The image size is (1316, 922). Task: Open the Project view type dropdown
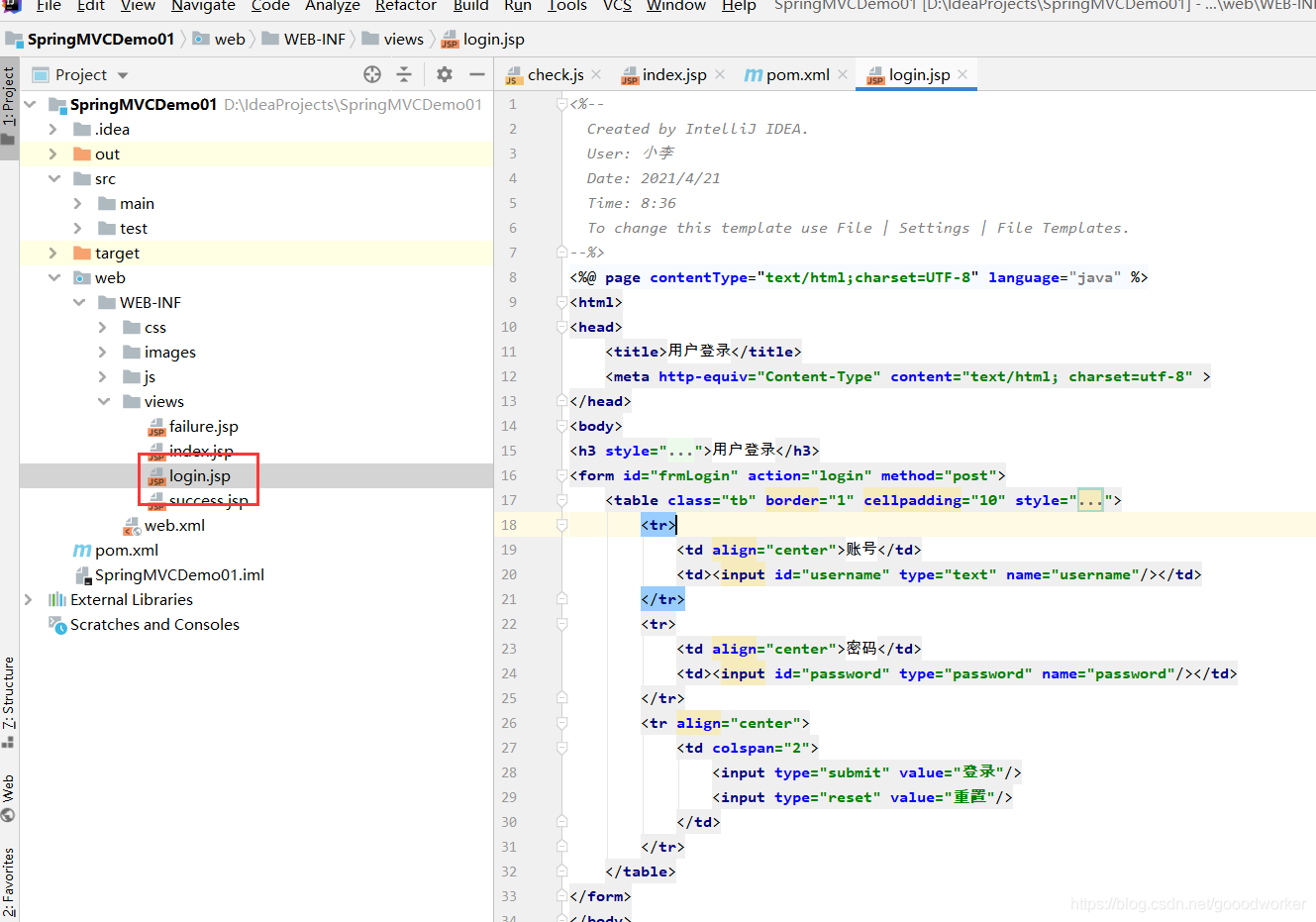coord(123,75)
